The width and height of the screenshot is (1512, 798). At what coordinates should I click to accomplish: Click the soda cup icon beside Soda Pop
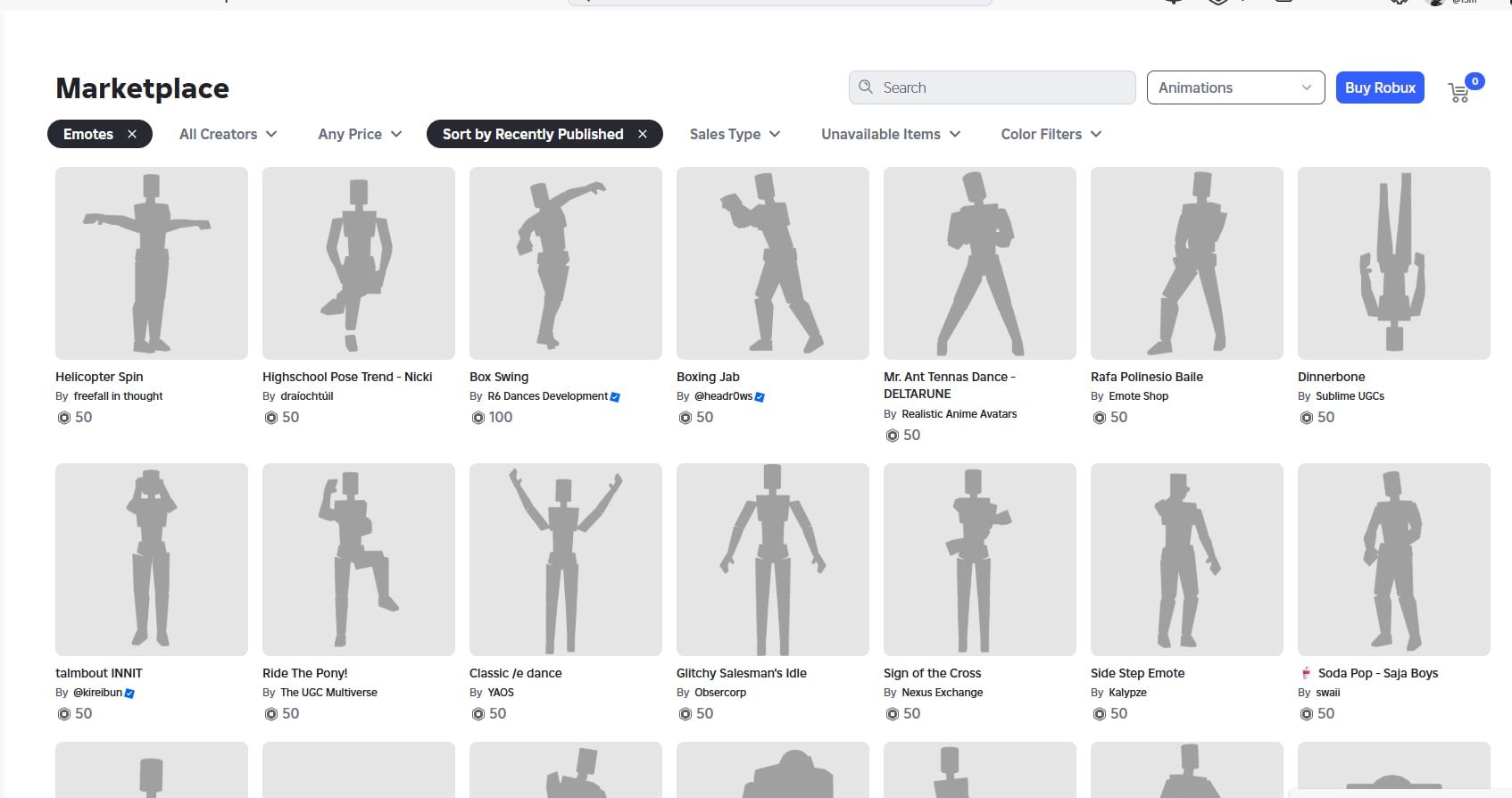point(1306,673)
